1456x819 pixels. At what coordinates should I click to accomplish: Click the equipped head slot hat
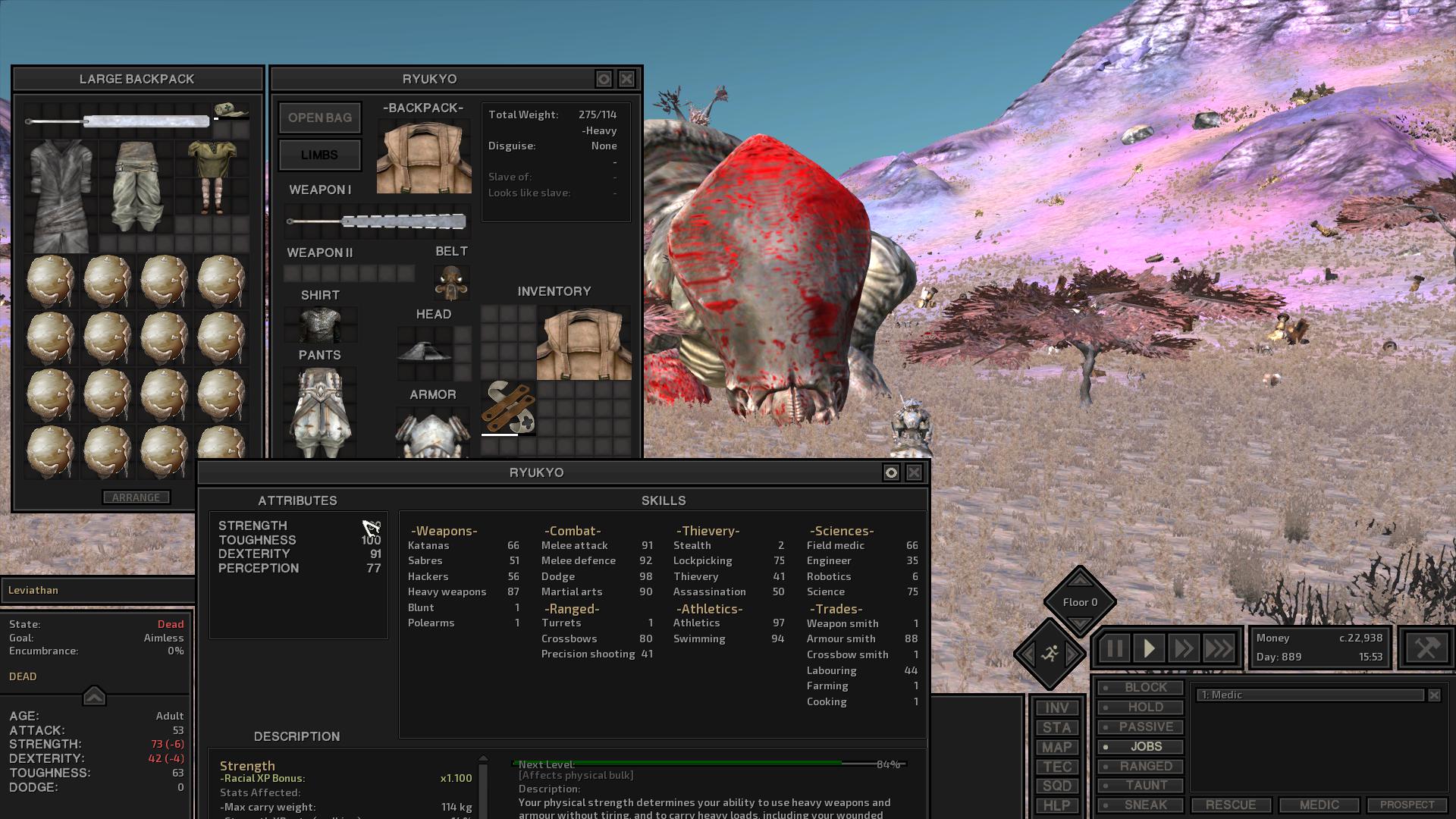point(425,352)
